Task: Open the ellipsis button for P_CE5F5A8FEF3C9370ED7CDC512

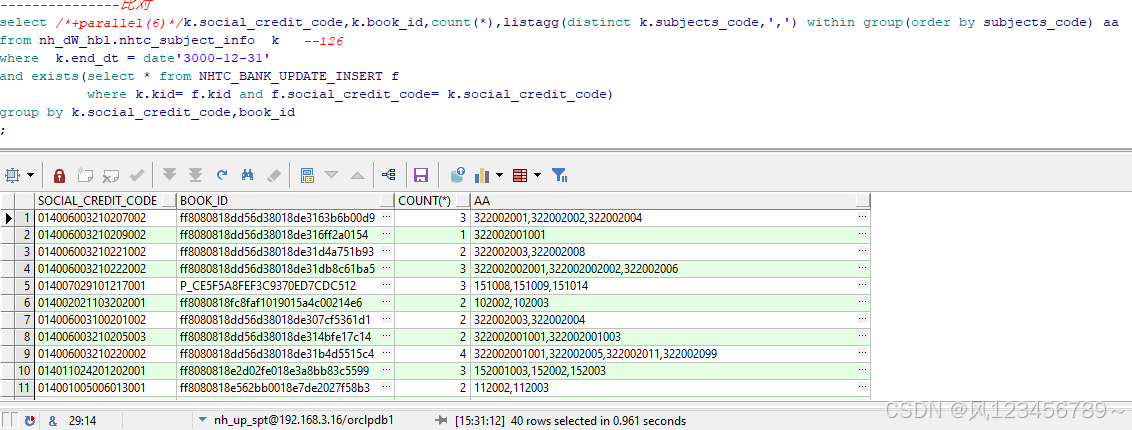Action: 387,286
